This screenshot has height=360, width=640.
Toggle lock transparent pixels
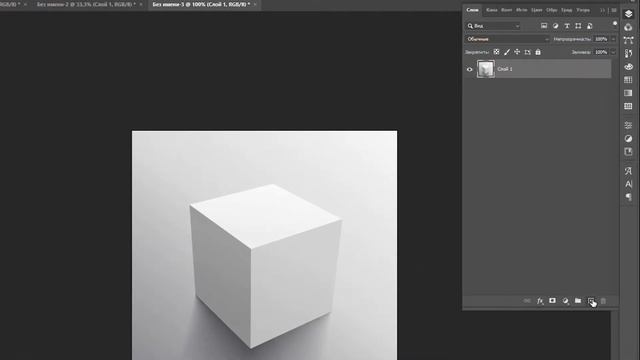pyautogui.click(x=496, y=52)
